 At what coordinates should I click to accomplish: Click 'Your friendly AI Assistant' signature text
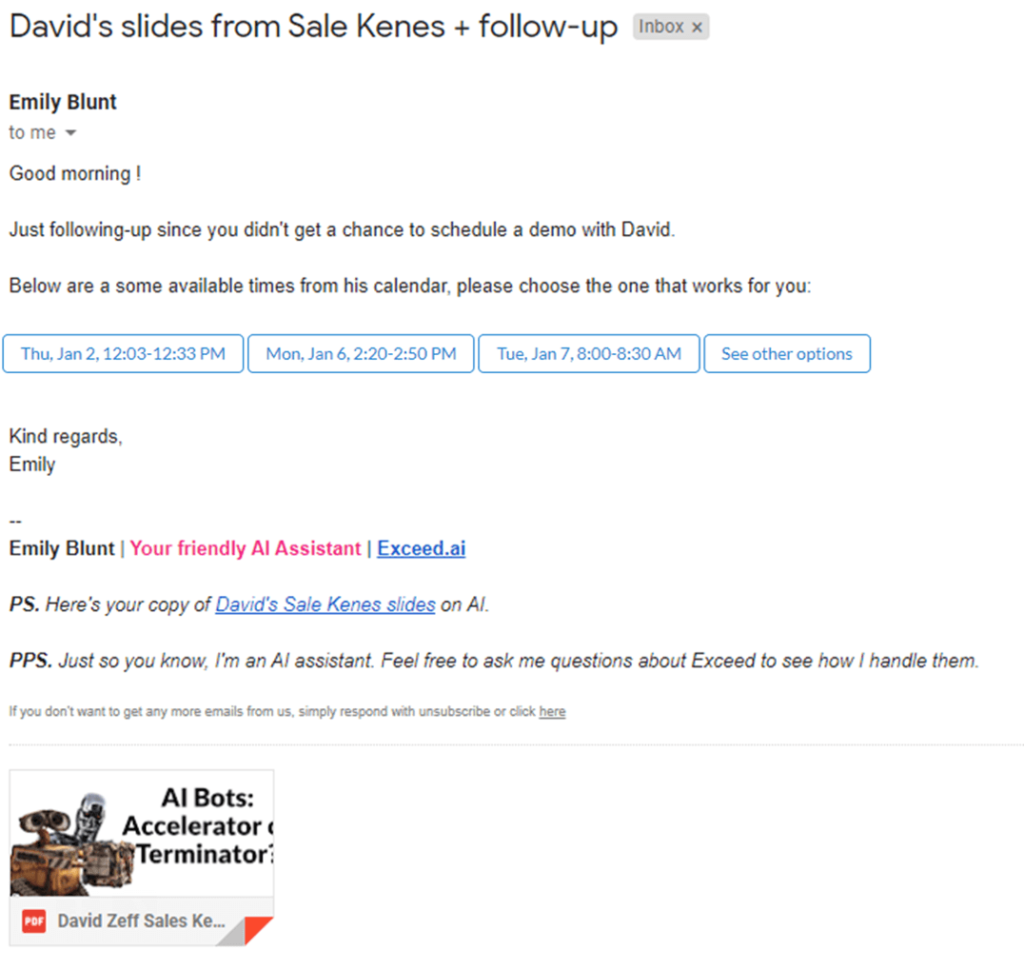click(x=245, y=549)
